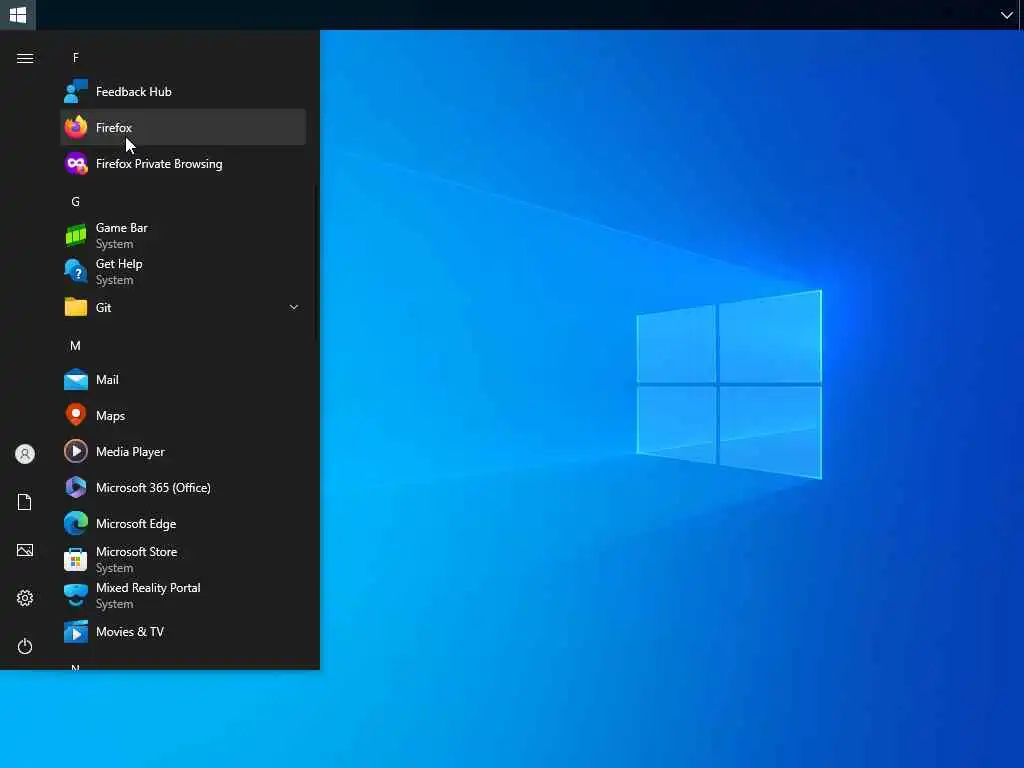1024x768 pixels.
Task: Click the Maps label text
Action: pyautogui.click(x=110, y=416)
